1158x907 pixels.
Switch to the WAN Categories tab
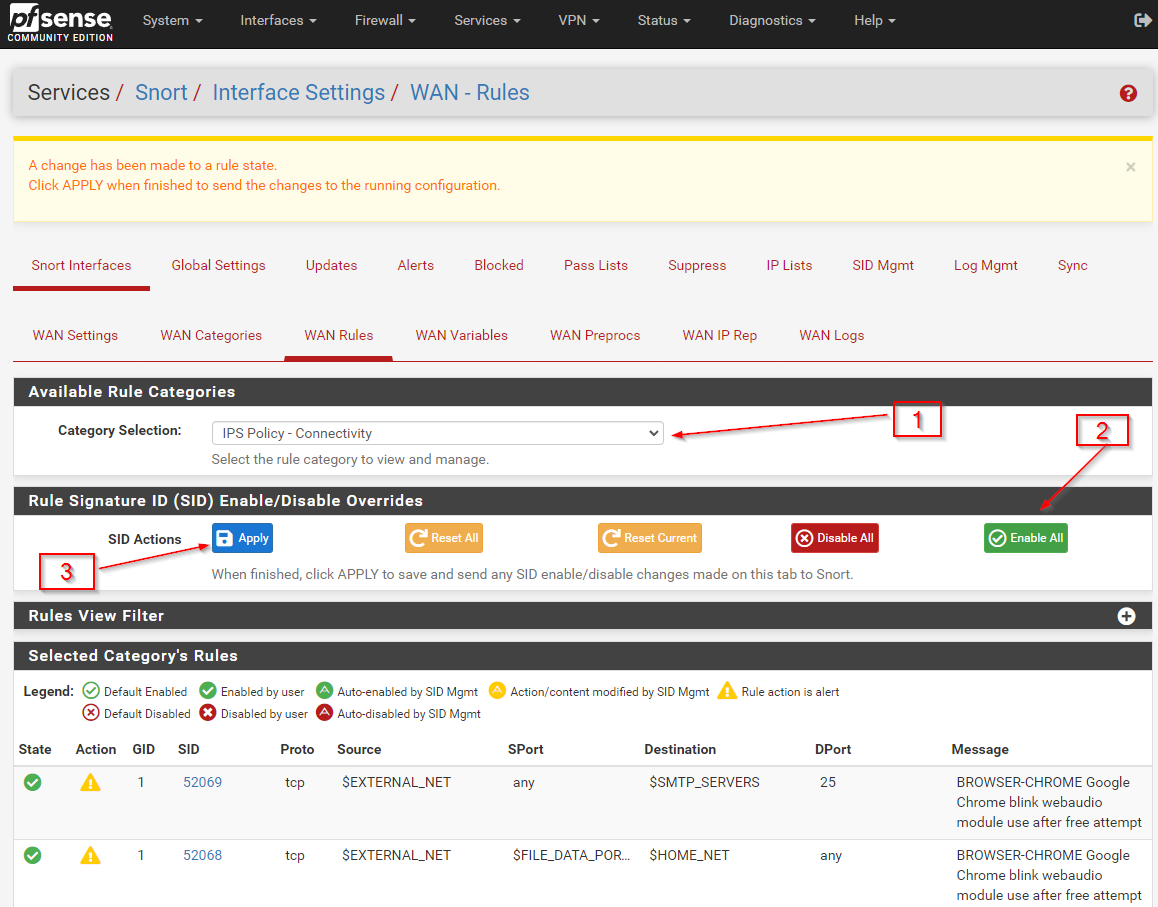click(x=211, y=335)
